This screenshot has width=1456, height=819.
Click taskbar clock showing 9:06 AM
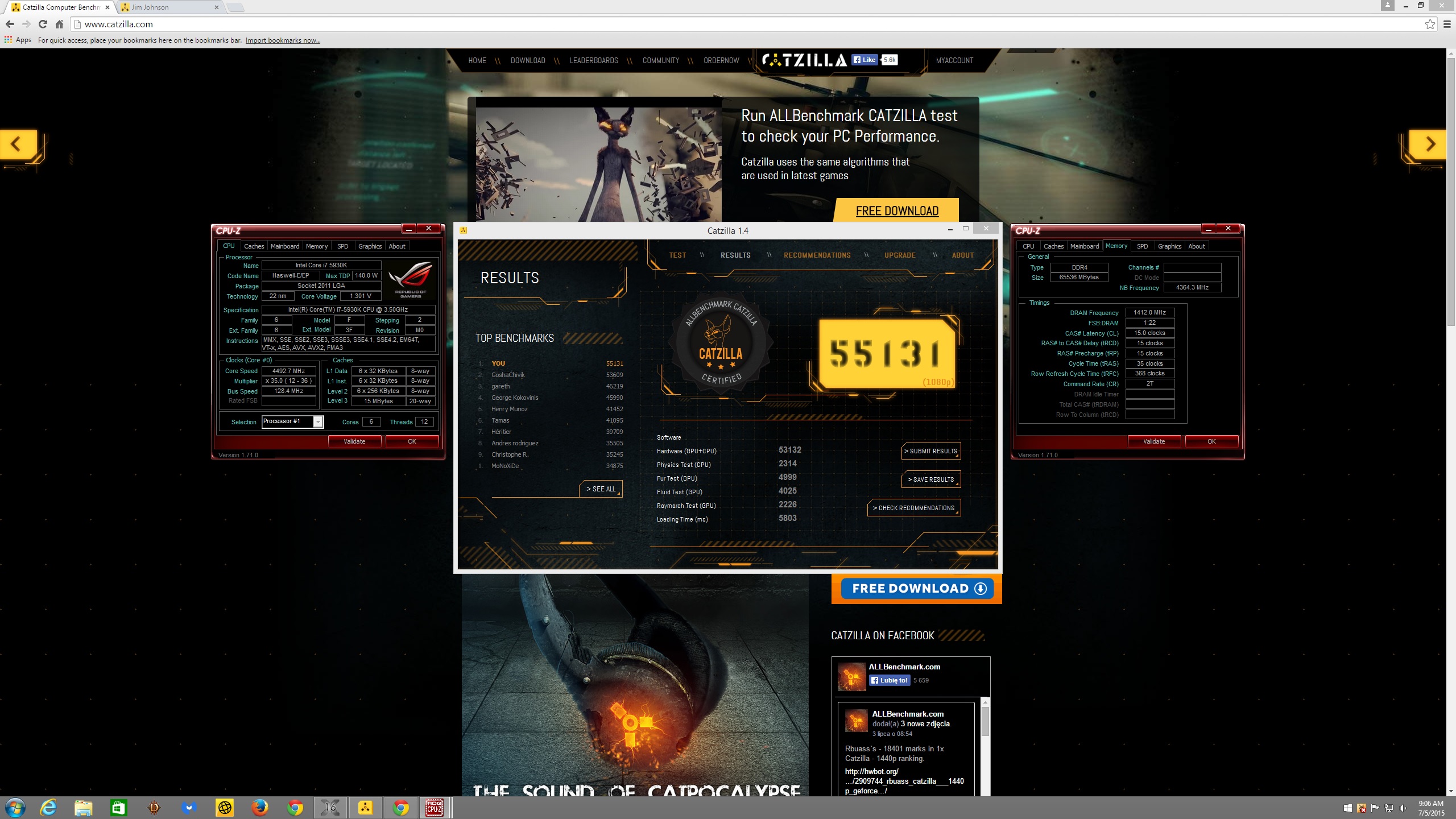1430,808
